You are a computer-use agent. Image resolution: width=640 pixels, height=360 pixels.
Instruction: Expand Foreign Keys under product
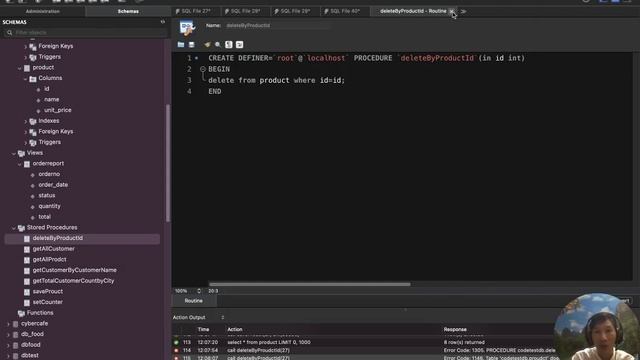coord(25,132)
